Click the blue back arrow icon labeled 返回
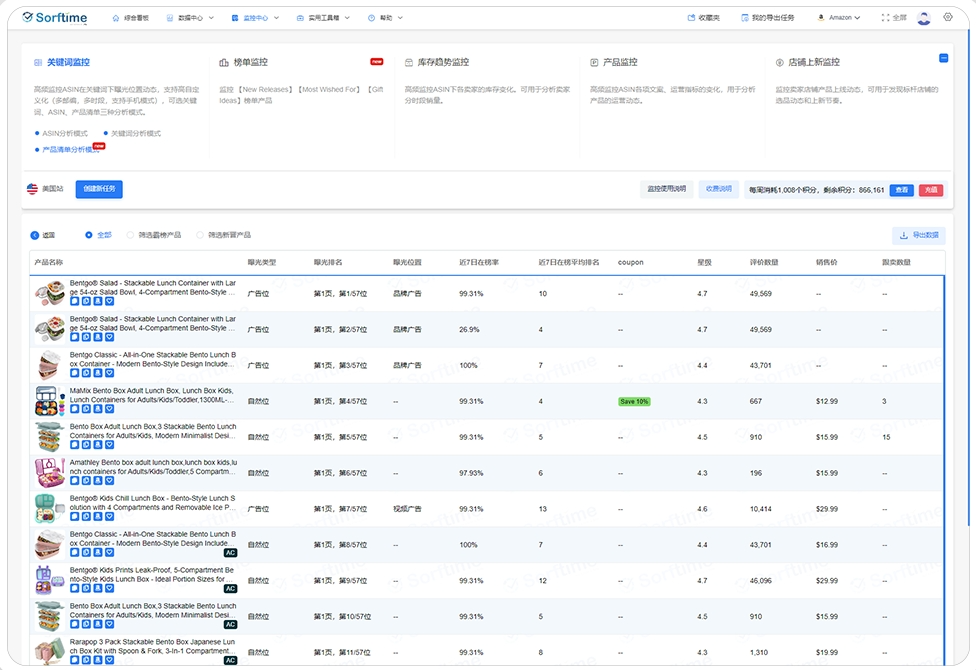The image size is (976, 670). coord(35,235)
